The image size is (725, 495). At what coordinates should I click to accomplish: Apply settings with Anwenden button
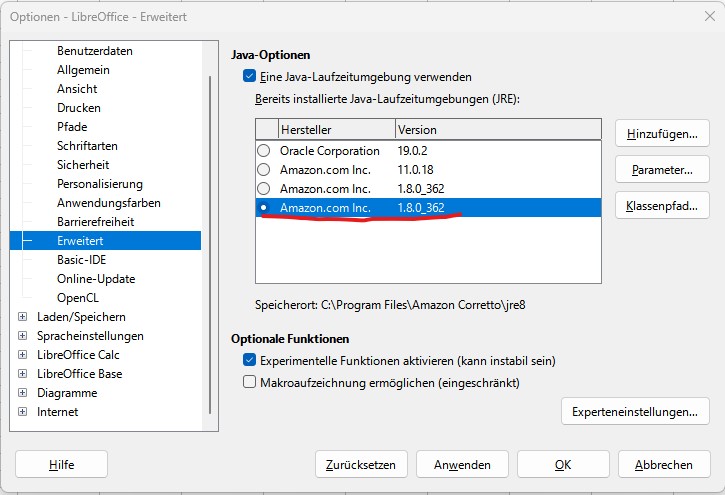(x=462, y=464)
